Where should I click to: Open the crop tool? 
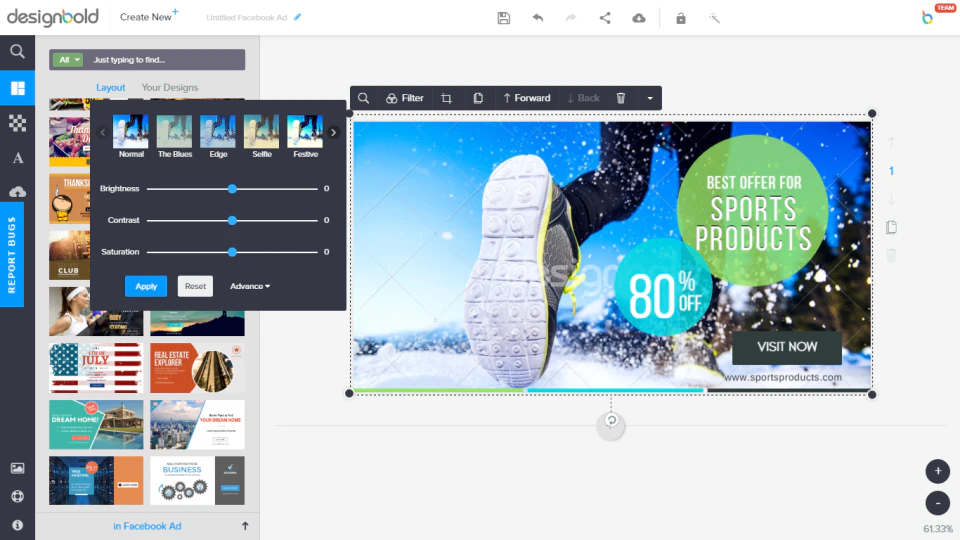[x=446, y=98]
